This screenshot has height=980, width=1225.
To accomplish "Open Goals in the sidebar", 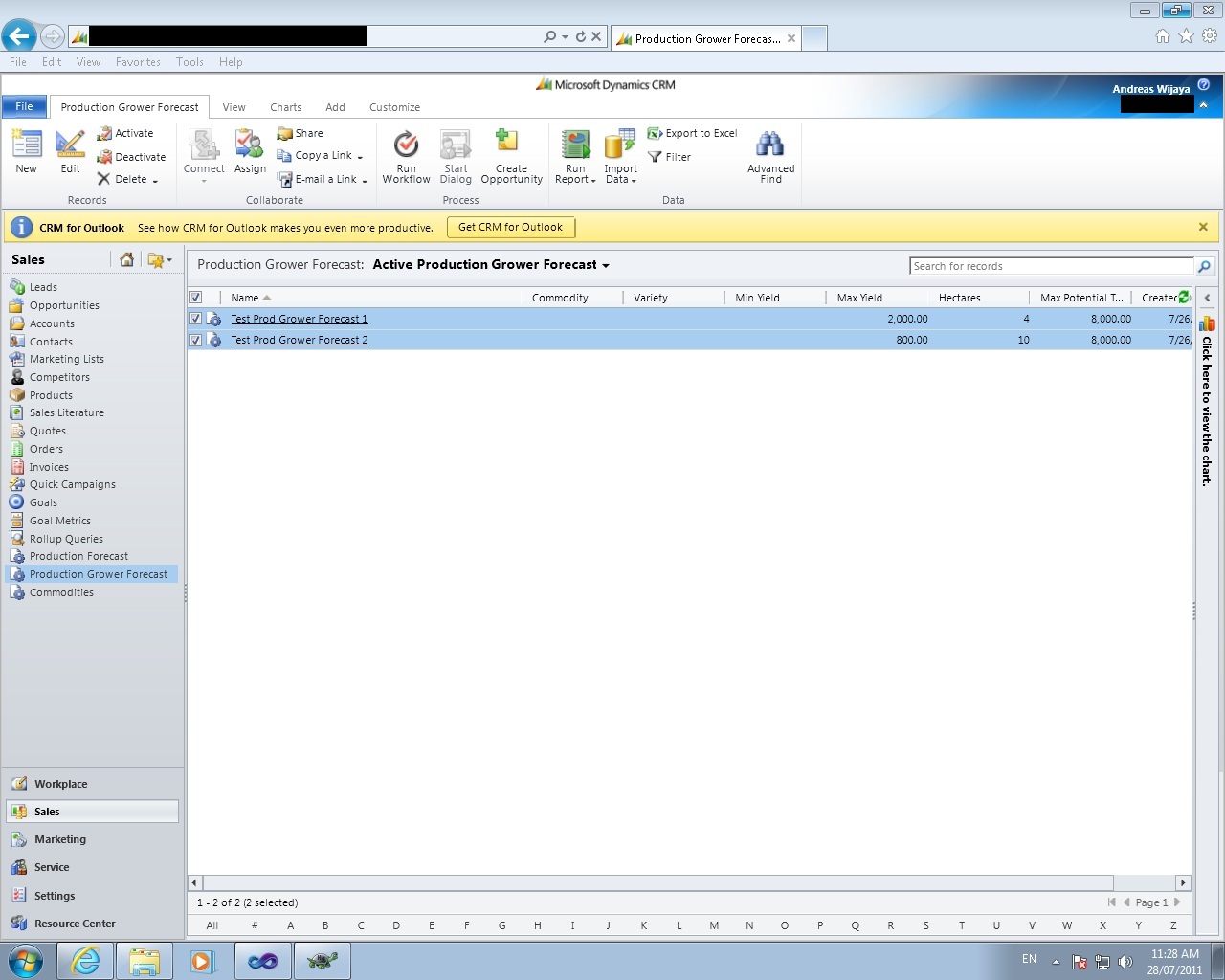I will [43, 502].
